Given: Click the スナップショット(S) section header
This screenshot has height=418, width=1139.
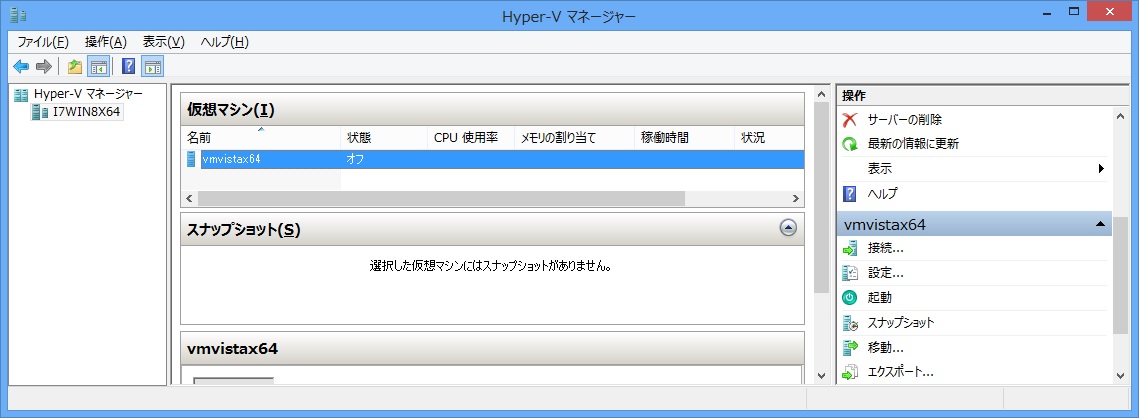Looking at the screenshot, I should (x=493, y=230).
